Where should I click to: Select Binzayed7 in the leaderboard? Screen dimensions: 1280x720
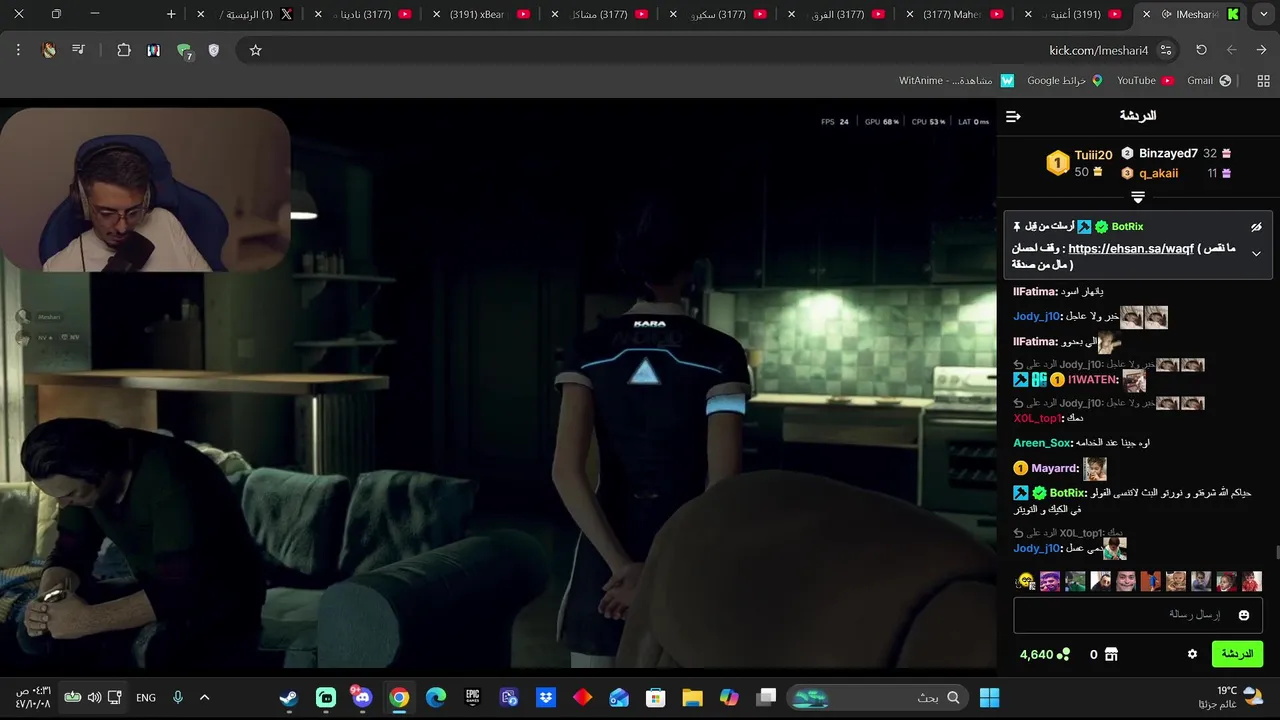(1168, 153)
